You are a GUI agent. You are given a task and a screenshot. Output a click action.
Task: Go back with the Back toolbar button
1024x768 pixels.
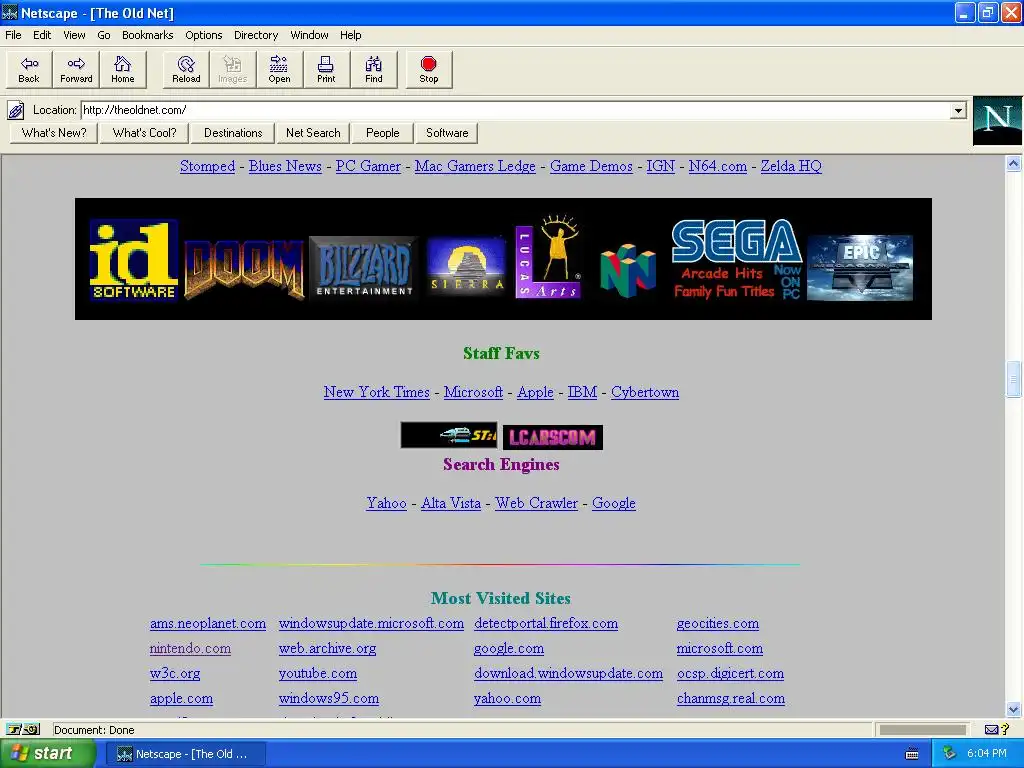click(x=29, y=69)
